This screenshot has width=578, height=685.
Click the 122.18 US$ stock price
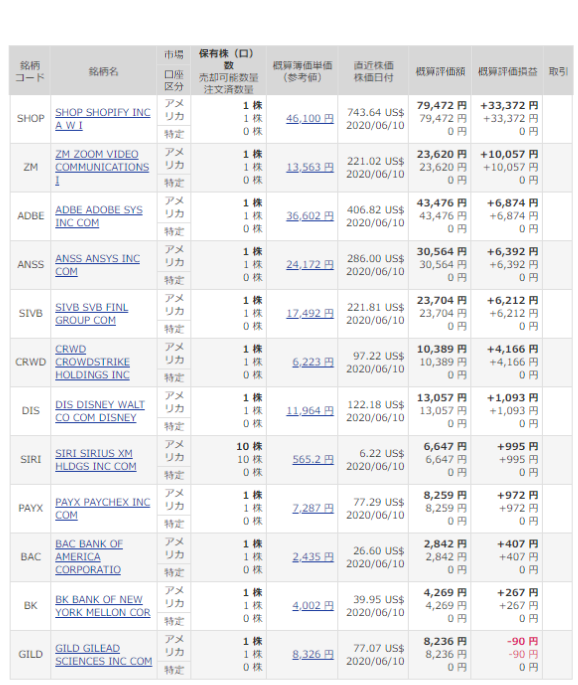coord(376,405)
